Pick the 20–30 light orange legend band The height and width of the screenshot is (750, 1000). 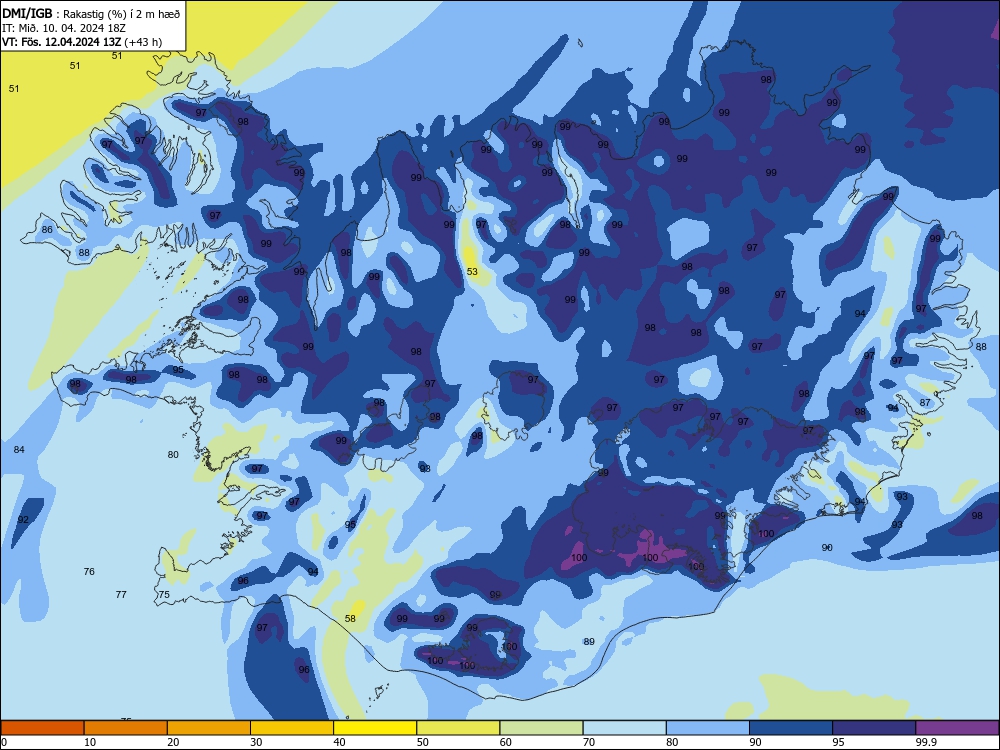click(209, 728)
